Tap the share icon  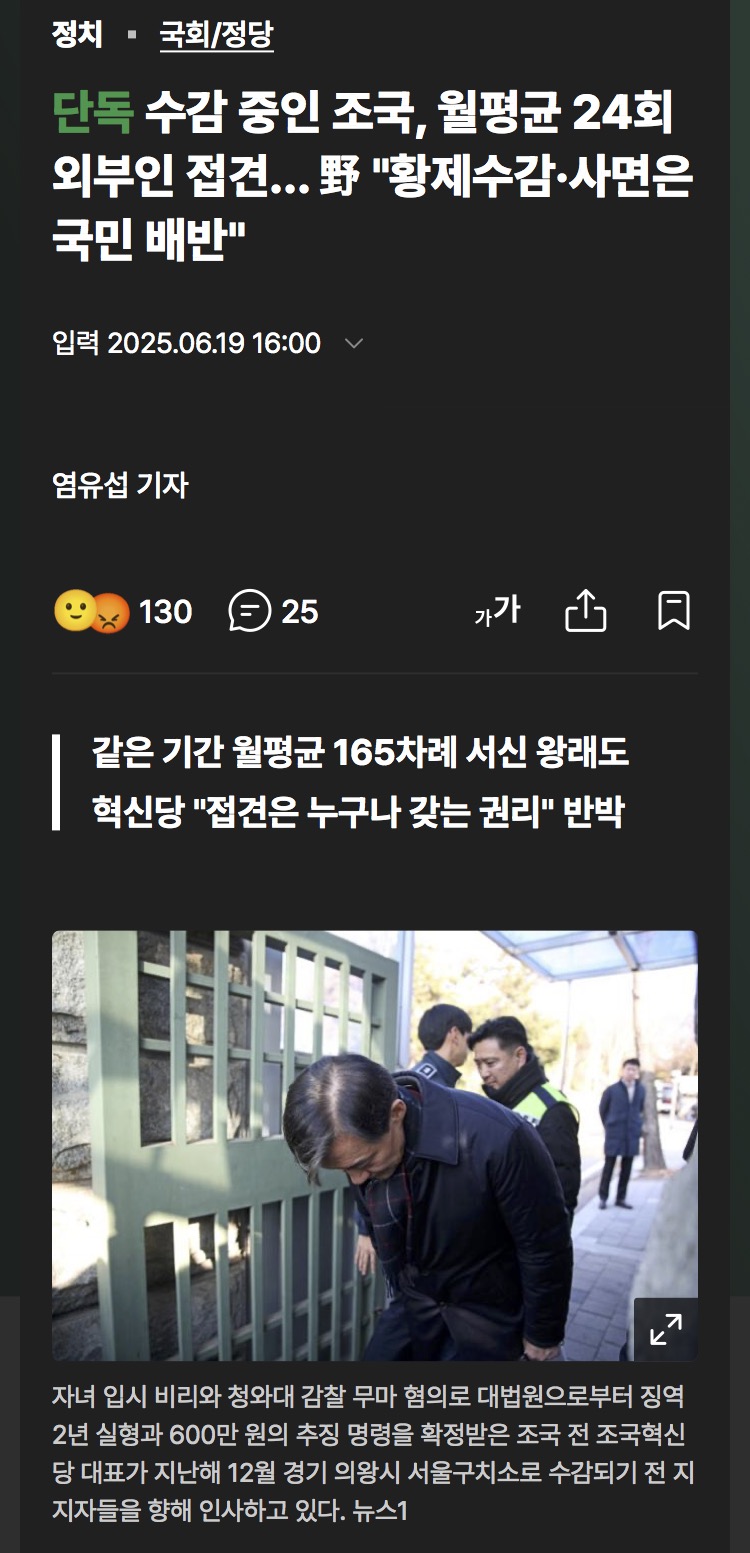(x=586, y=610)
